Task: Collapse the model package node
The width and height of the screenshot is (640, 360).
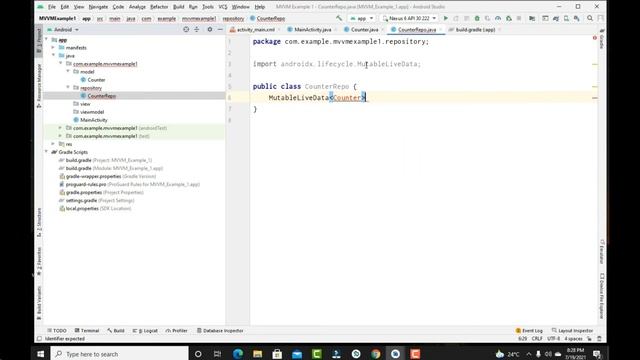Action: [x=68, y=71]
